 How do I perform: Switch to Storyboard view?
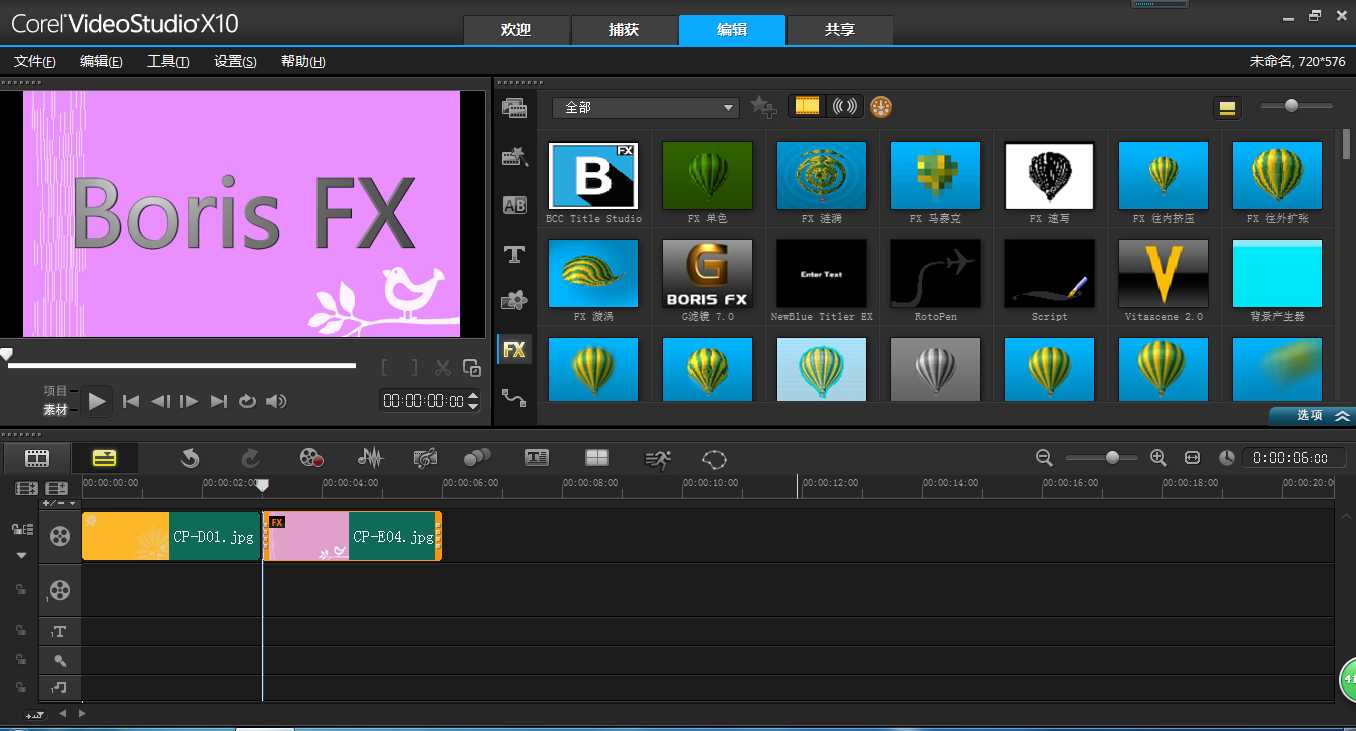[37, 458]
